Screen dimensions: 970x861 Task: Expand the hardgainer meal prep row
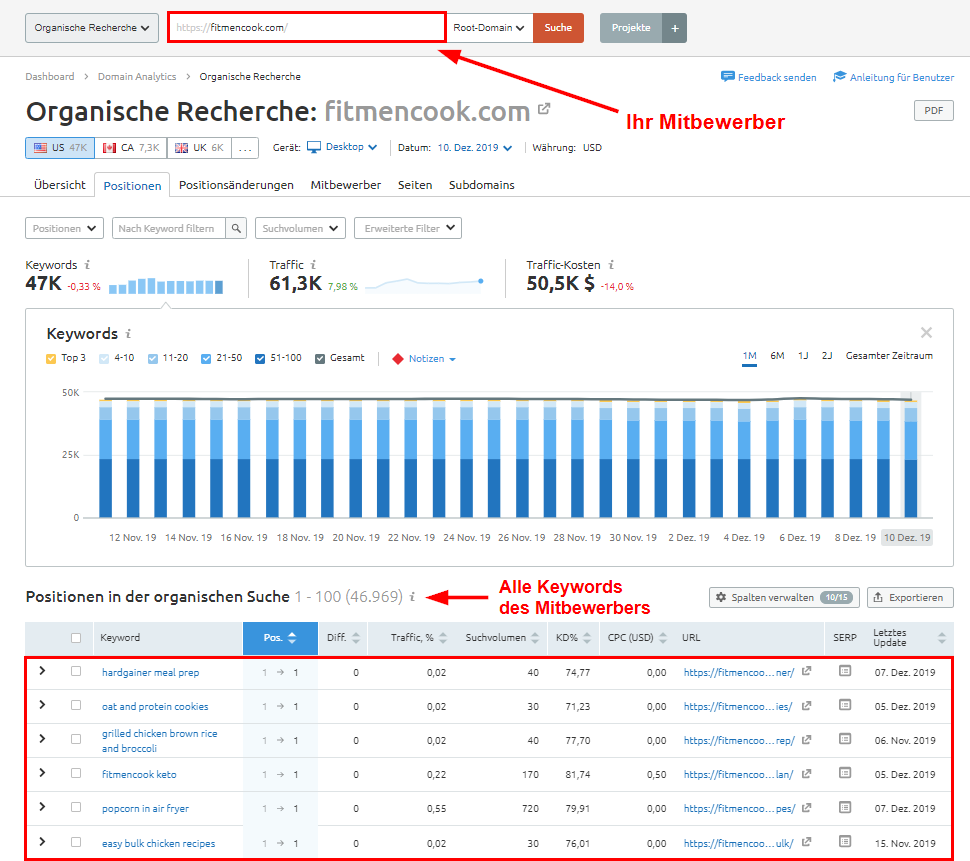tap(42, 670)
